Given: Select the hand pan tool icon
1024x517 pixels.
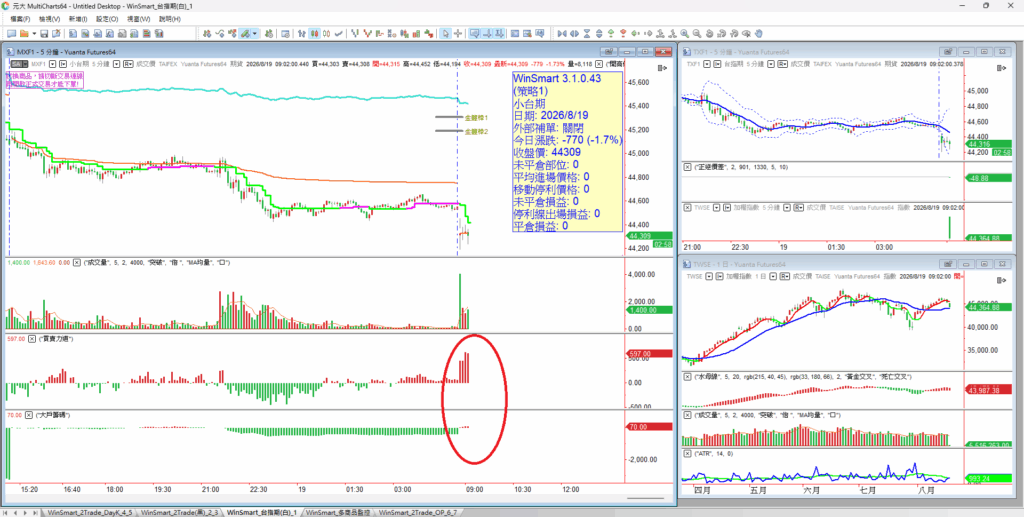Looking at the screenshot, I should click(x=759, y=33).
